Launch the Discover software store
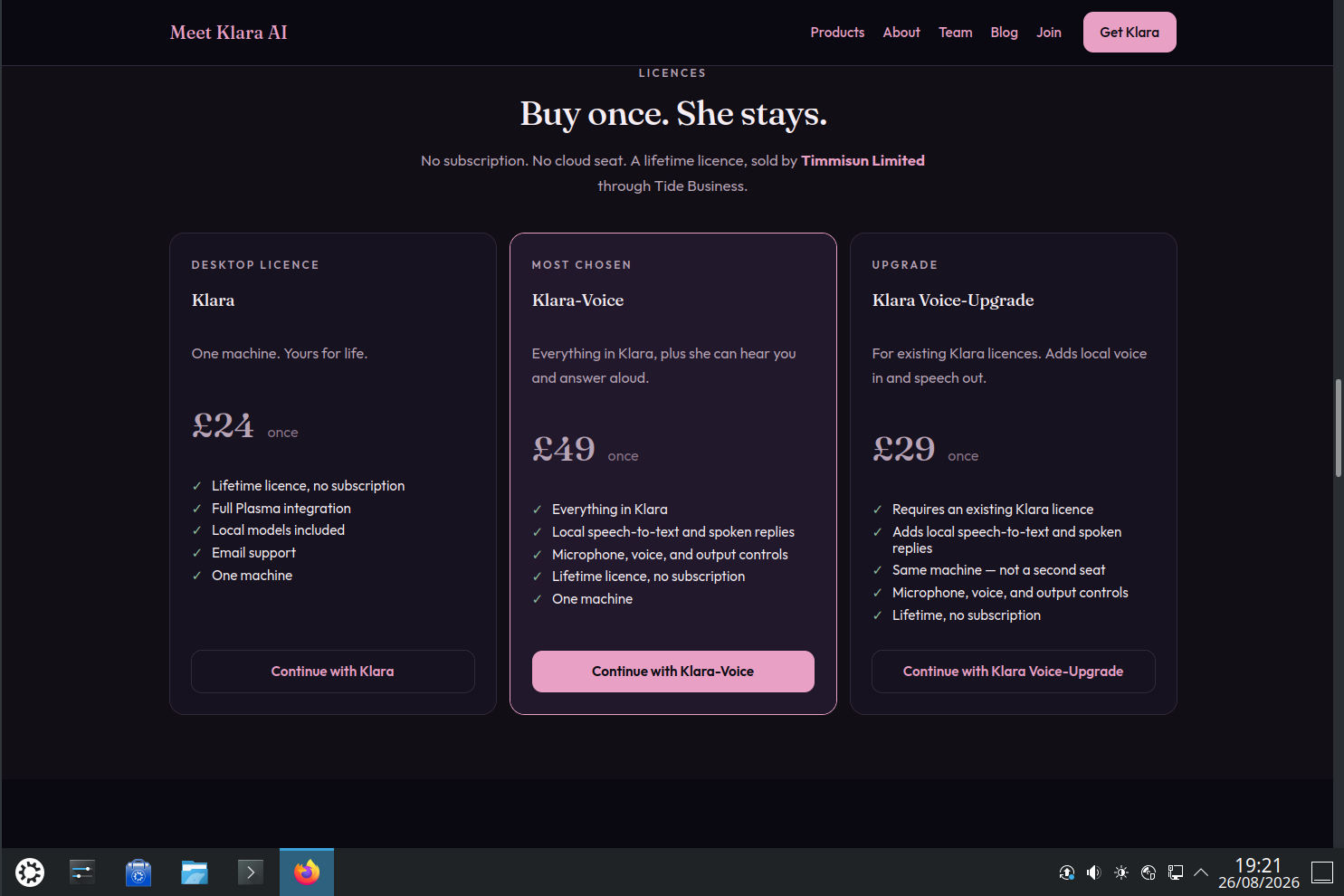Screen dimensions: 1344x896 tap(138, 872)
